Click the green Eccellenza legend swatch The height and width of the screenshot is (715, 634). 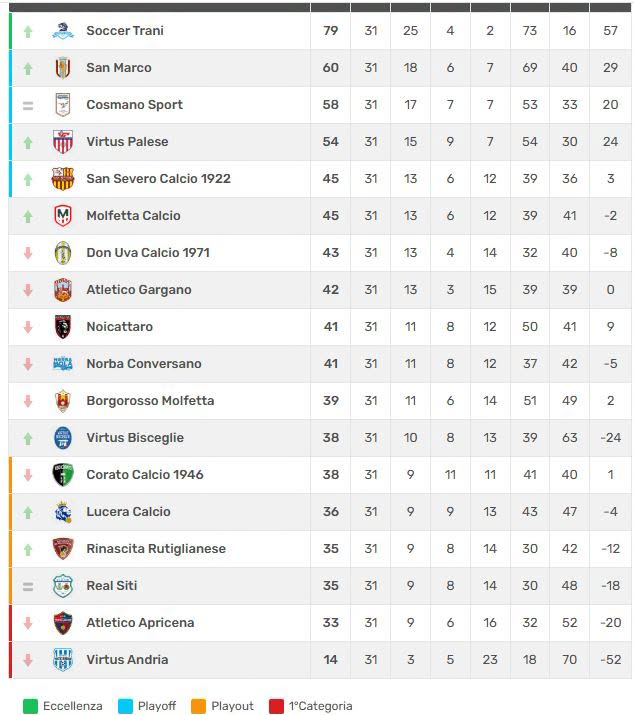(30, 706)
